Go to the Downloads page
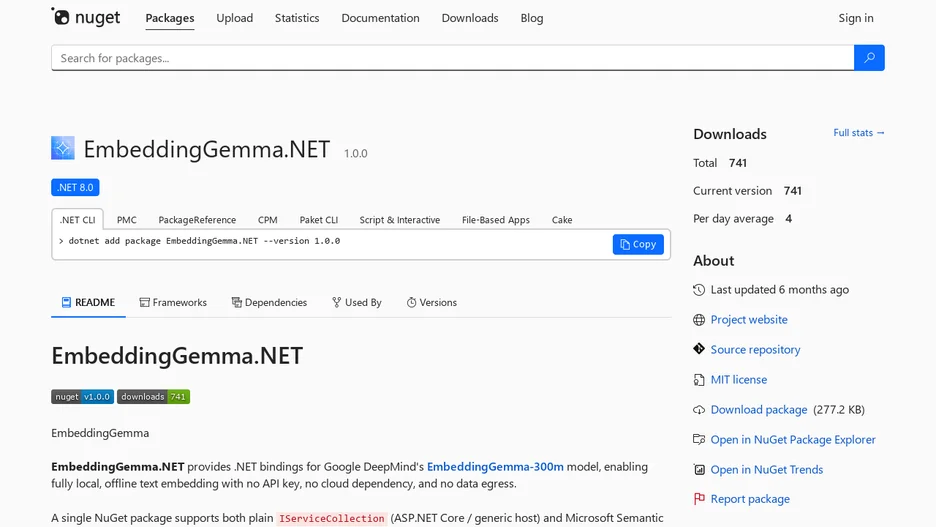The height and width of the screenshot is (527, 936). tap(470, 18)
